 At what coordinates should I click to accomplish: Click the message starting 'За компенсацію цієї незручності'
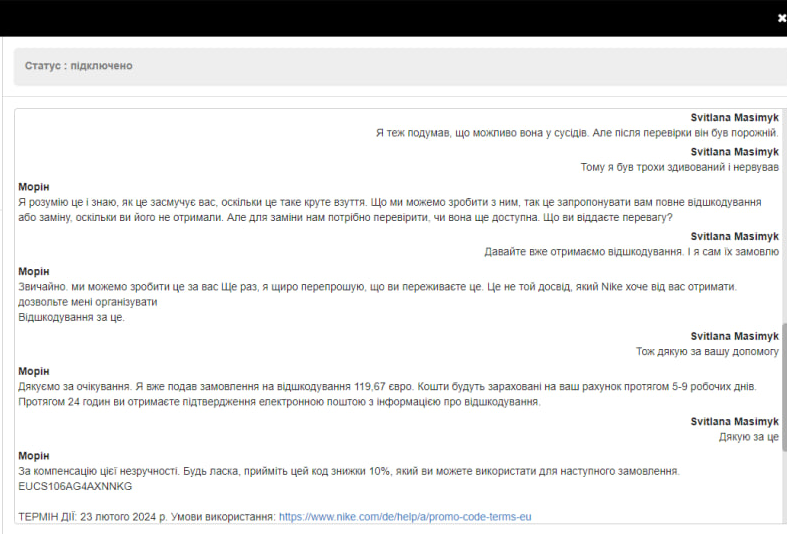(349, 471)
